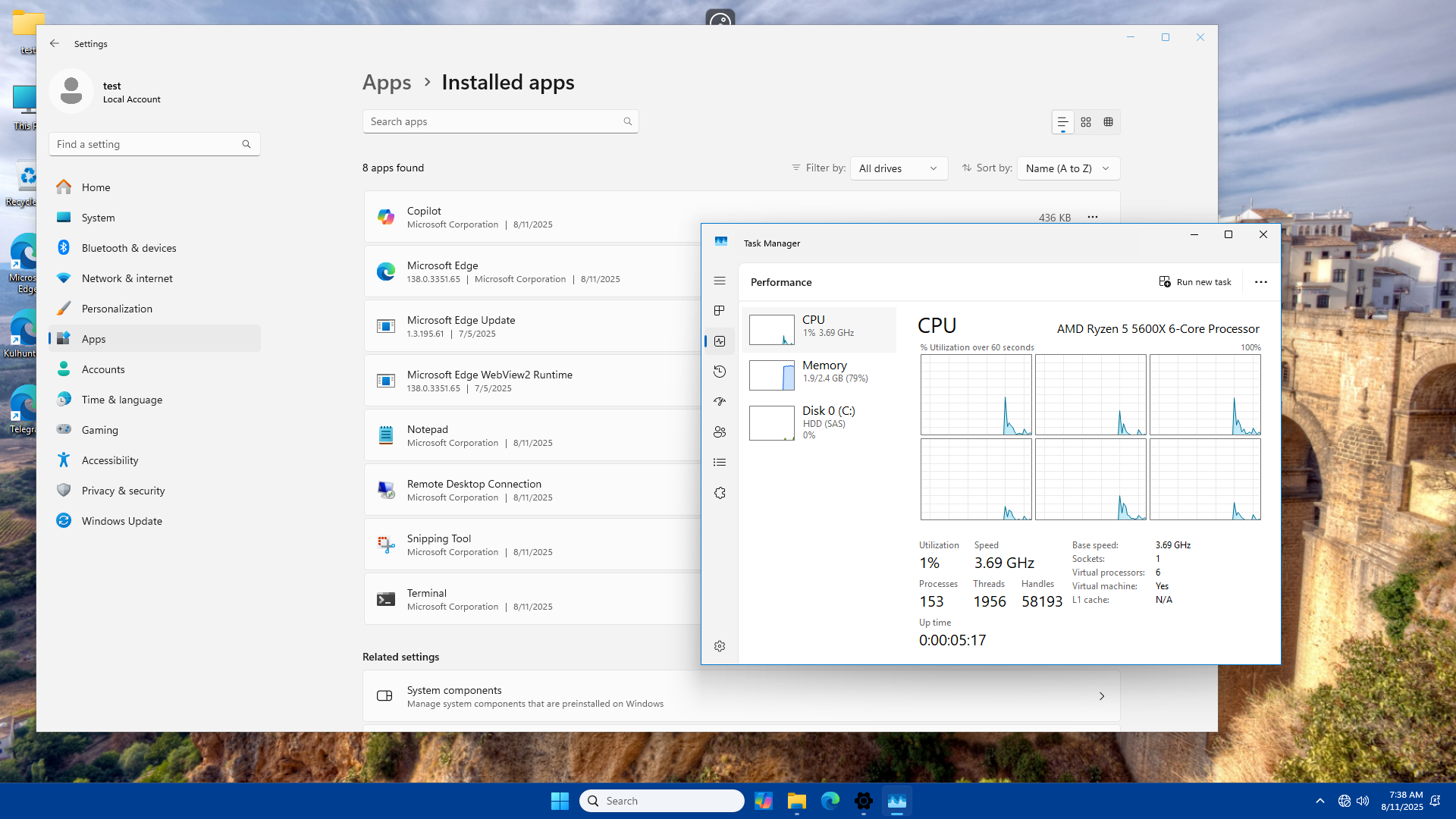Select Microsoft Edge Update app entry

[532, 326]
